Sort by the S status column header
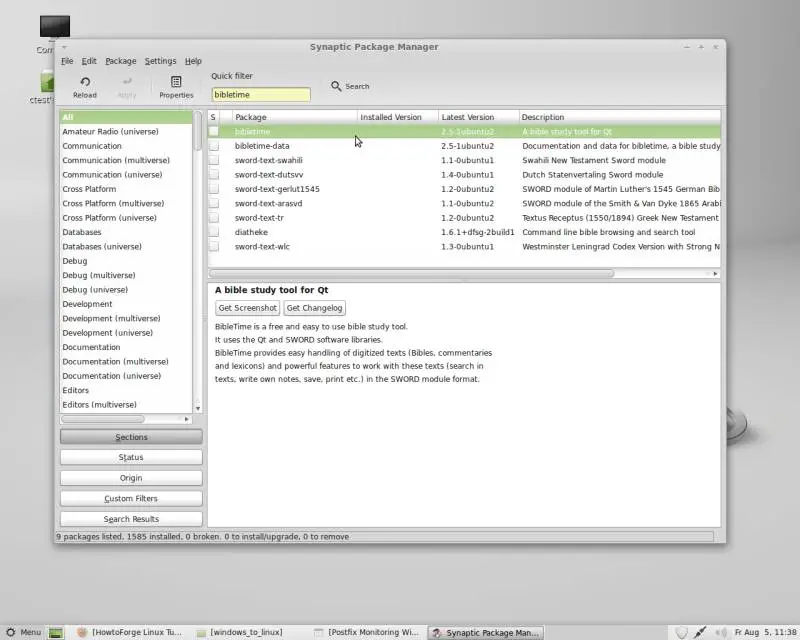This screenshot has height=640, width=800. point(213,117)
